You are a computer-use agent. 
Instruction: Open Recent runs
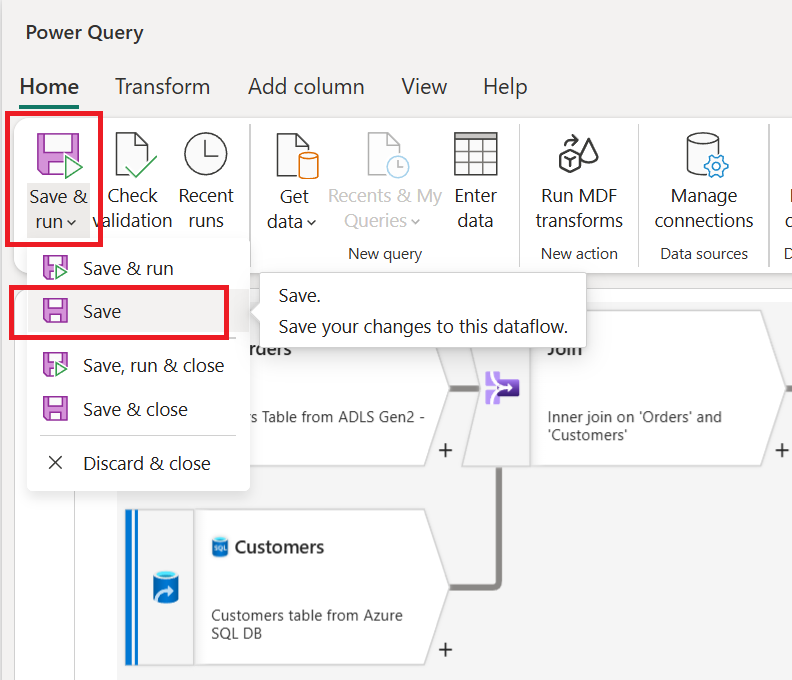(x=206, y=181)
